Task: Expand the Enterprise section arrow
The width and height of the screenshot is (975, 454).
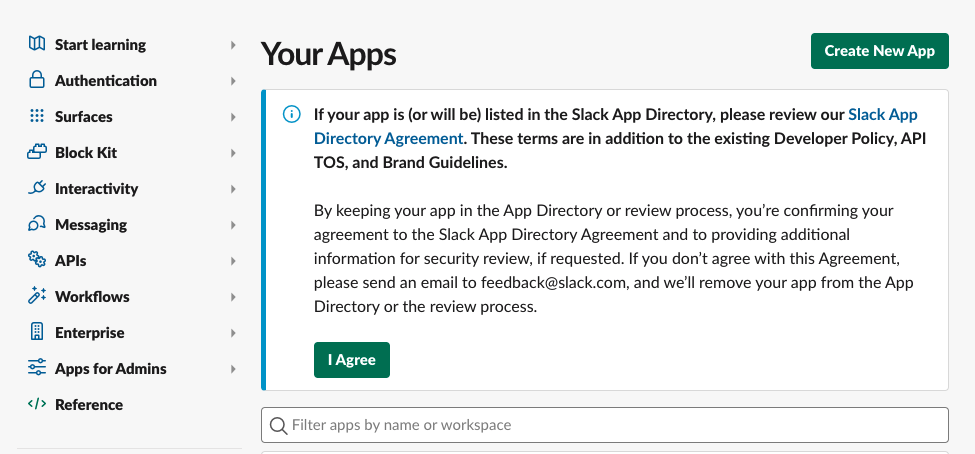Action: coord(233,333)
